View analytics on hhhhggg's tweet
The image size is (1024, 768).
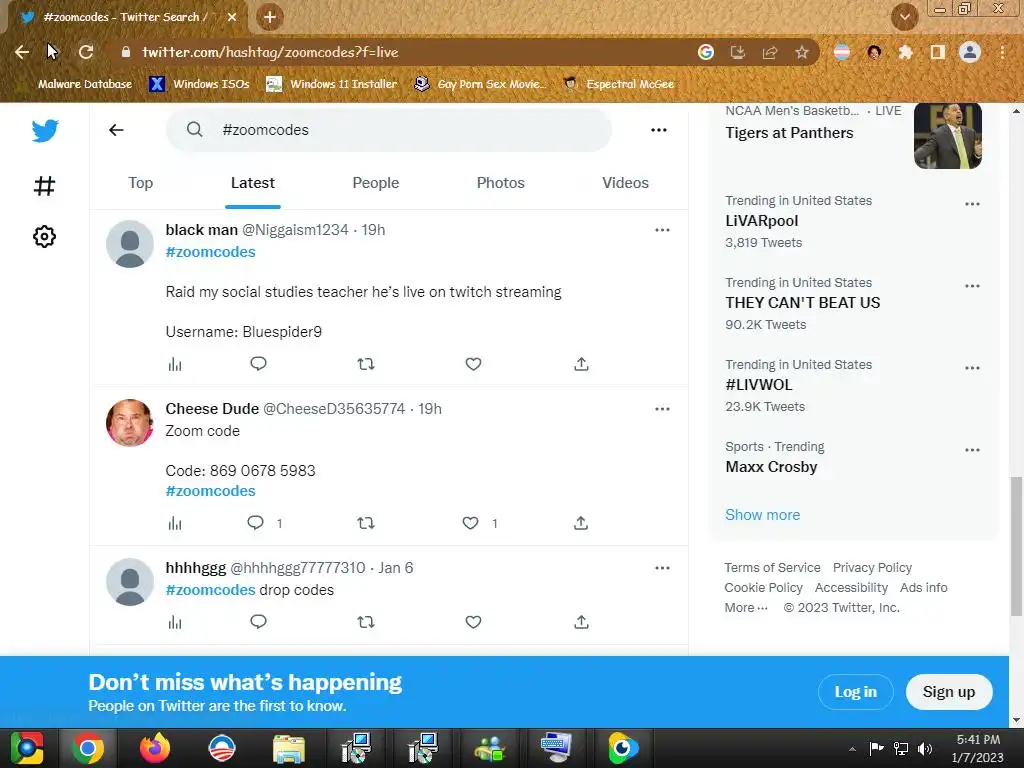175,622
